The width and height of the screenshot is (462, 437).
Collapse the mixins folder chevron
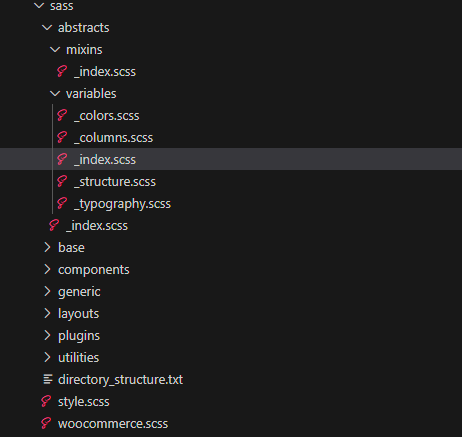point(55,50)
